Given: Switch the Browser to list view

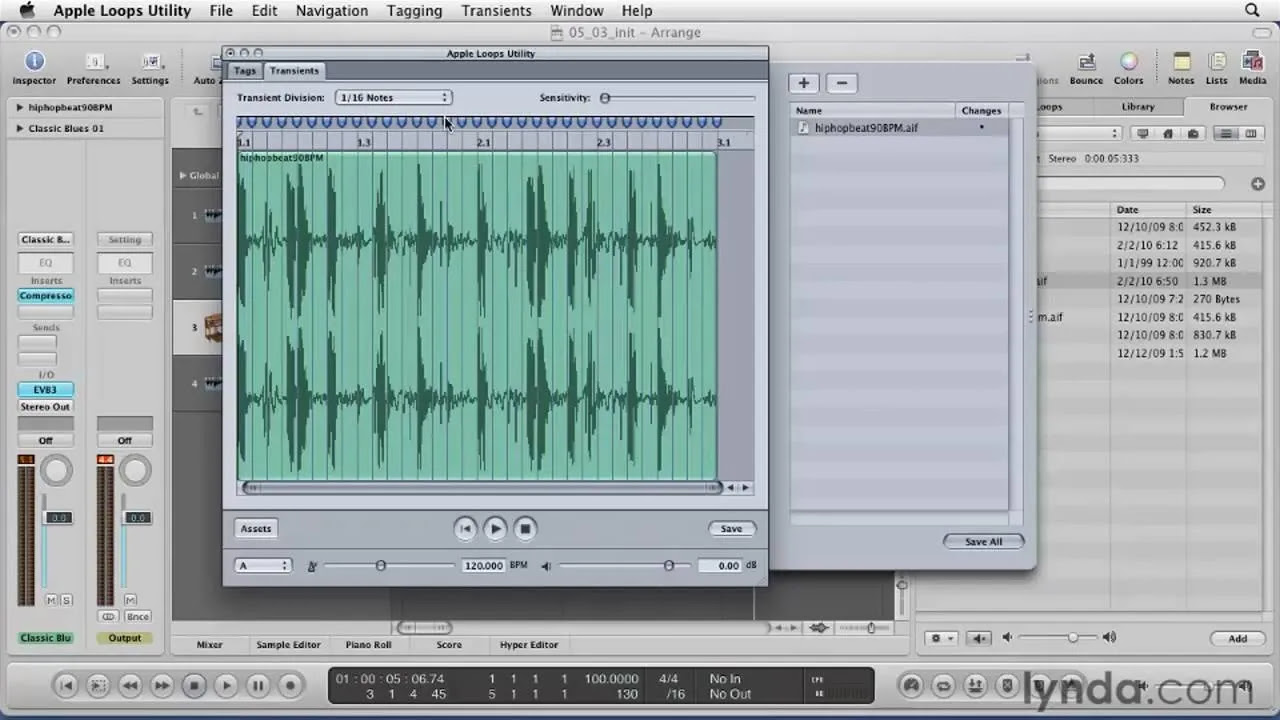Looking at the screenshot, I should 1225,133.
